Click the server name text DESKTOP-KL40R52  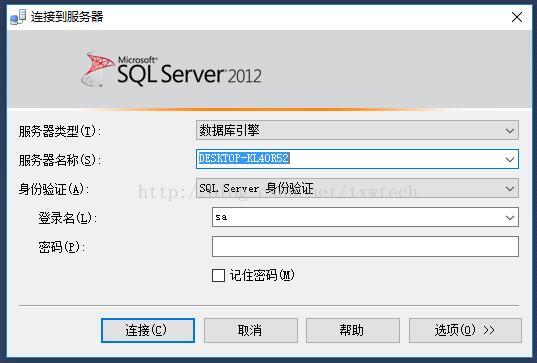[244, 158]
